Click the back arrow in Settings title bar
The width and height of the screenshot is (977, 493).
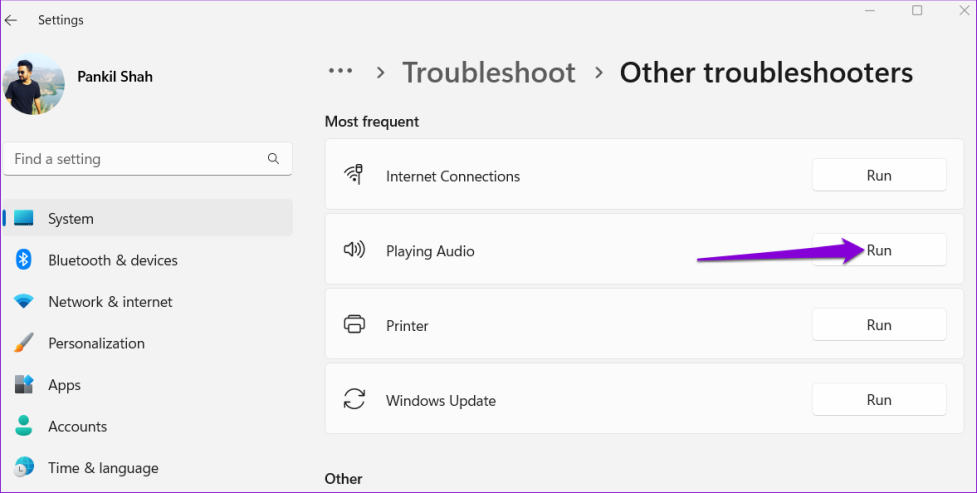(12, 20)
